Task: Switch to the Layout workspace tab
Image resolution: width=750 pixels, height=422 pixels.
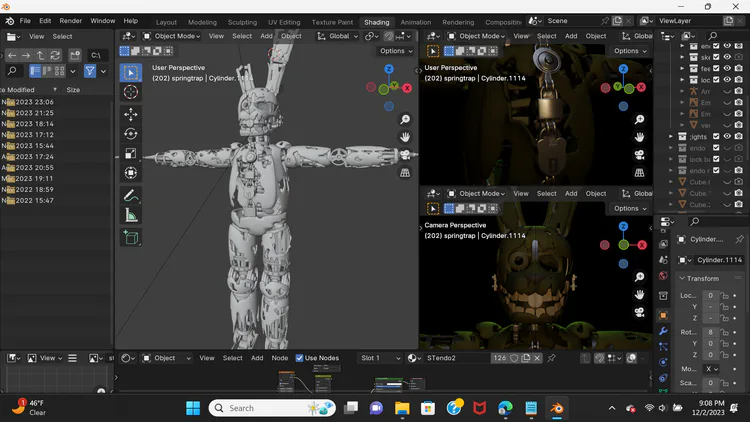Action: tap(166, 22)
